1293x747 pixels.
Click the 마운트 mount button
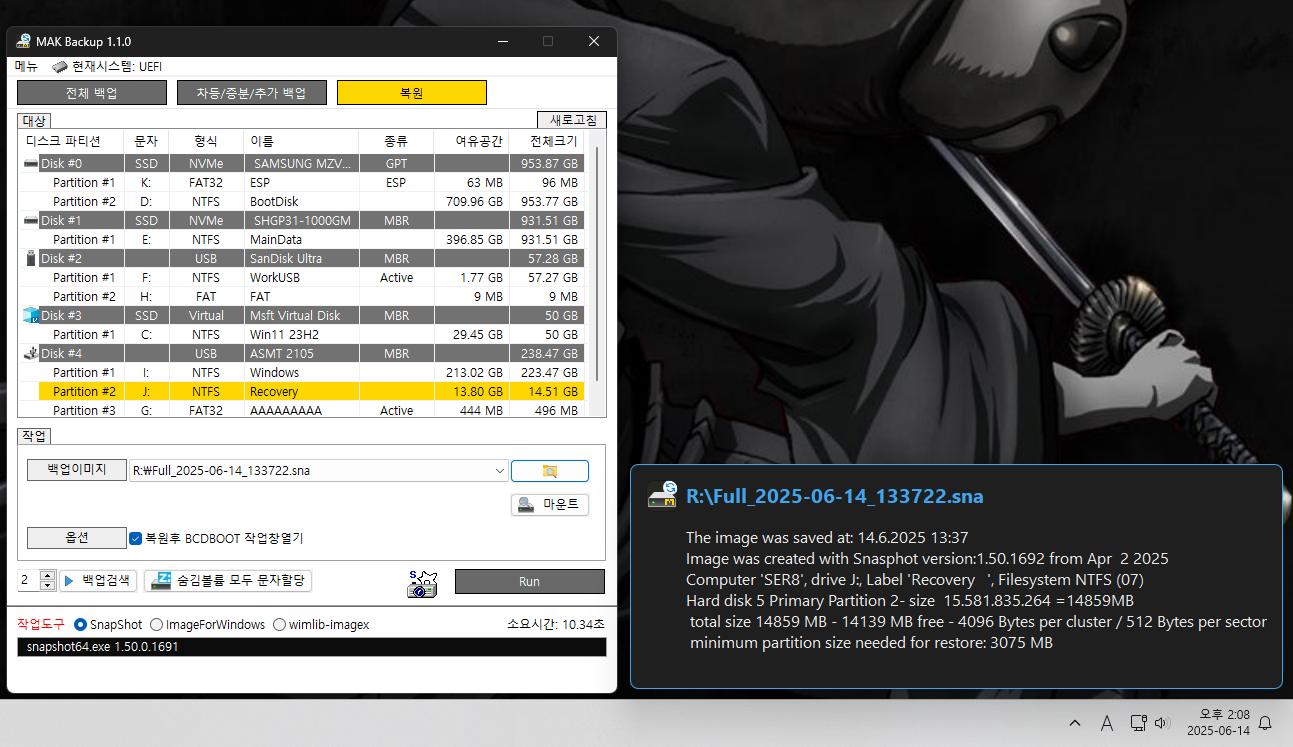pos(549,505)
